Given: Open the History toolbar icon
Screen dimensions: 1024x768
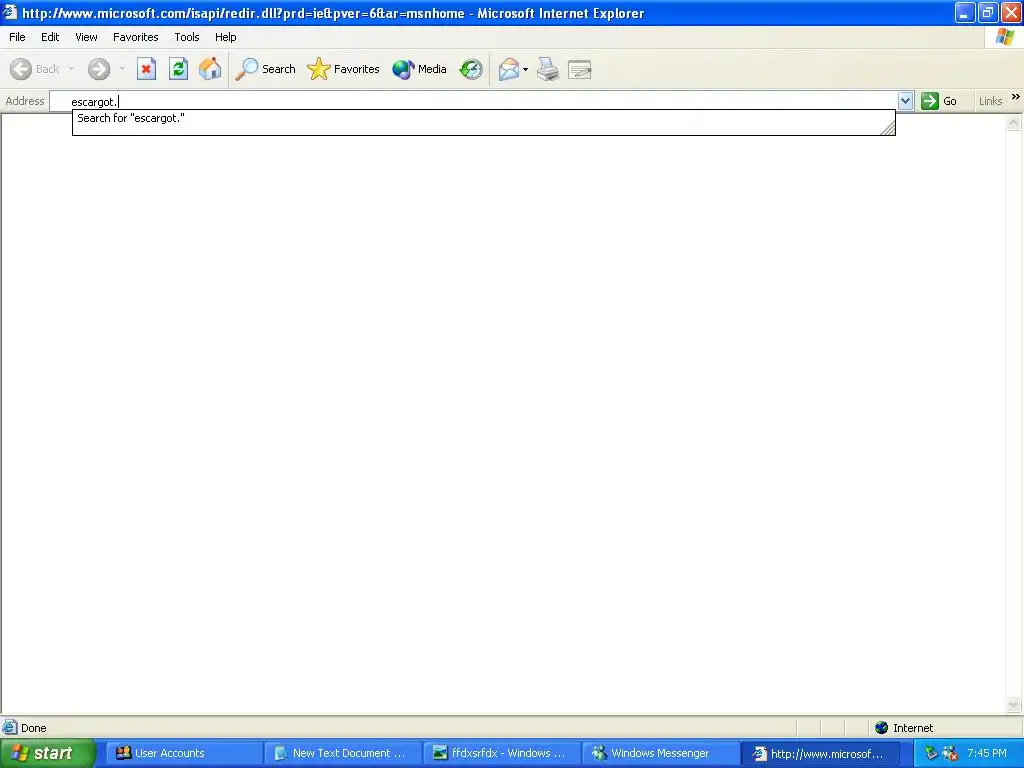Looking at the screenshot, I should click(x=471, y=69).
